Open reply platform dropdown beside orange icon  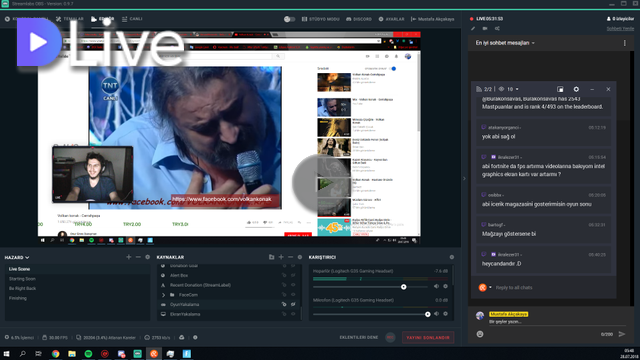point(490,287)
